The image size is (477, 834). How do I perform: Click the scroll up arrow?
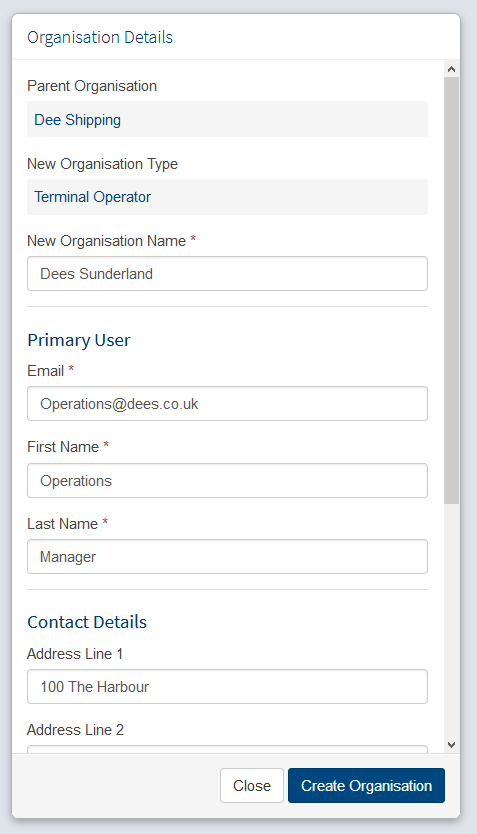click(451, 69)
